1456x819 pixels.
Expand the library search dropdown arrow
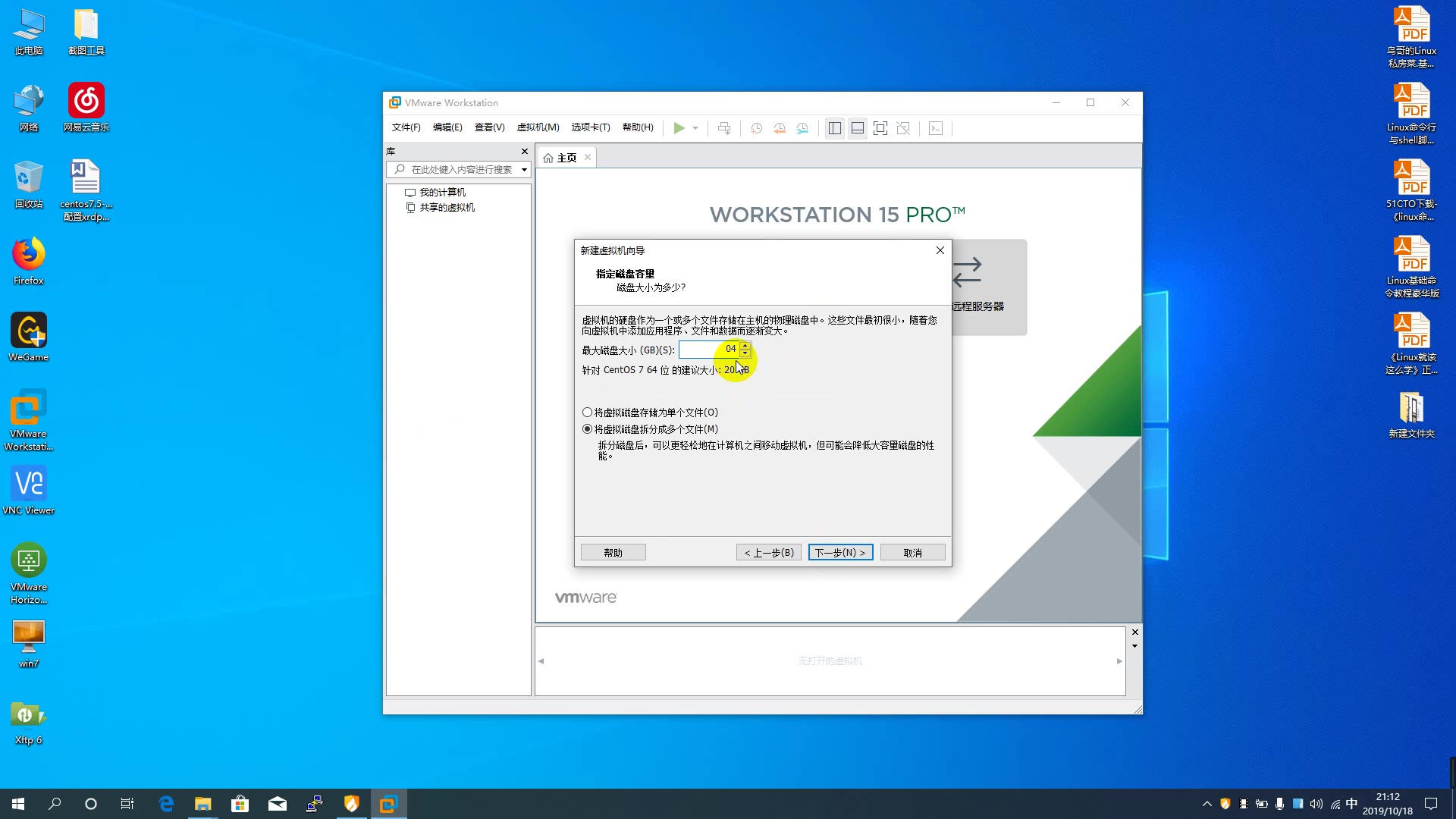point(524,170)
